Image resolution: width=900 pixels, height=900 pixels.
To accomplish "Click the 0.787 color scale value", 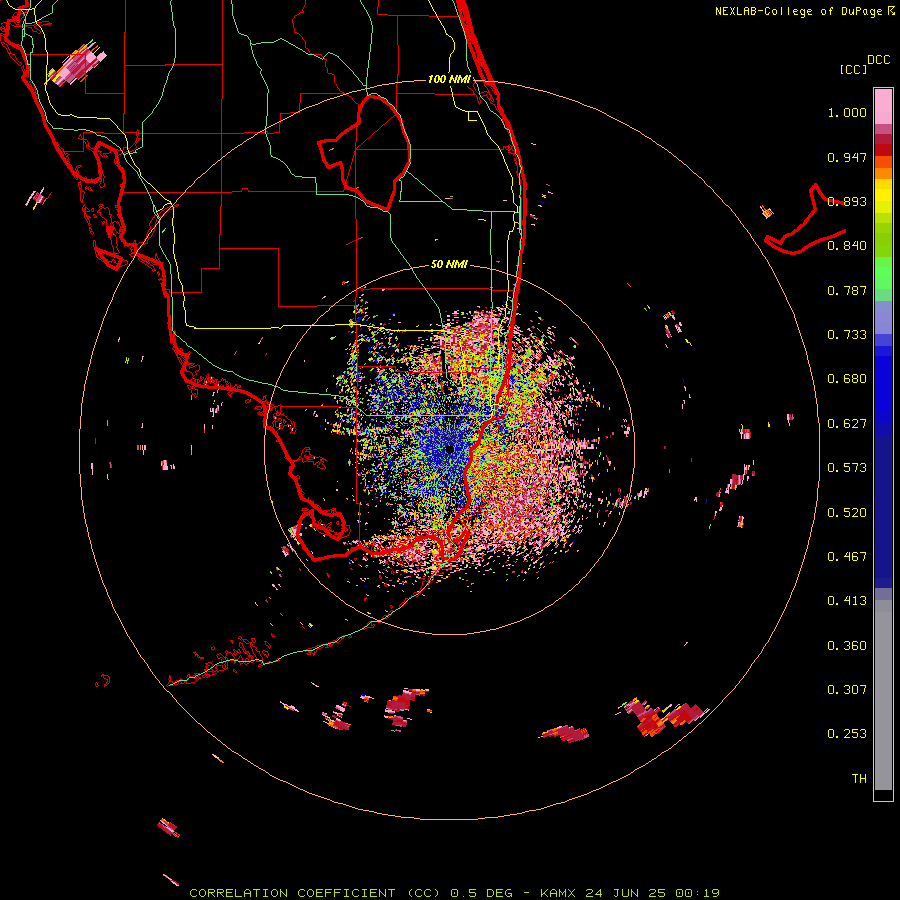I will coord(847,290).
